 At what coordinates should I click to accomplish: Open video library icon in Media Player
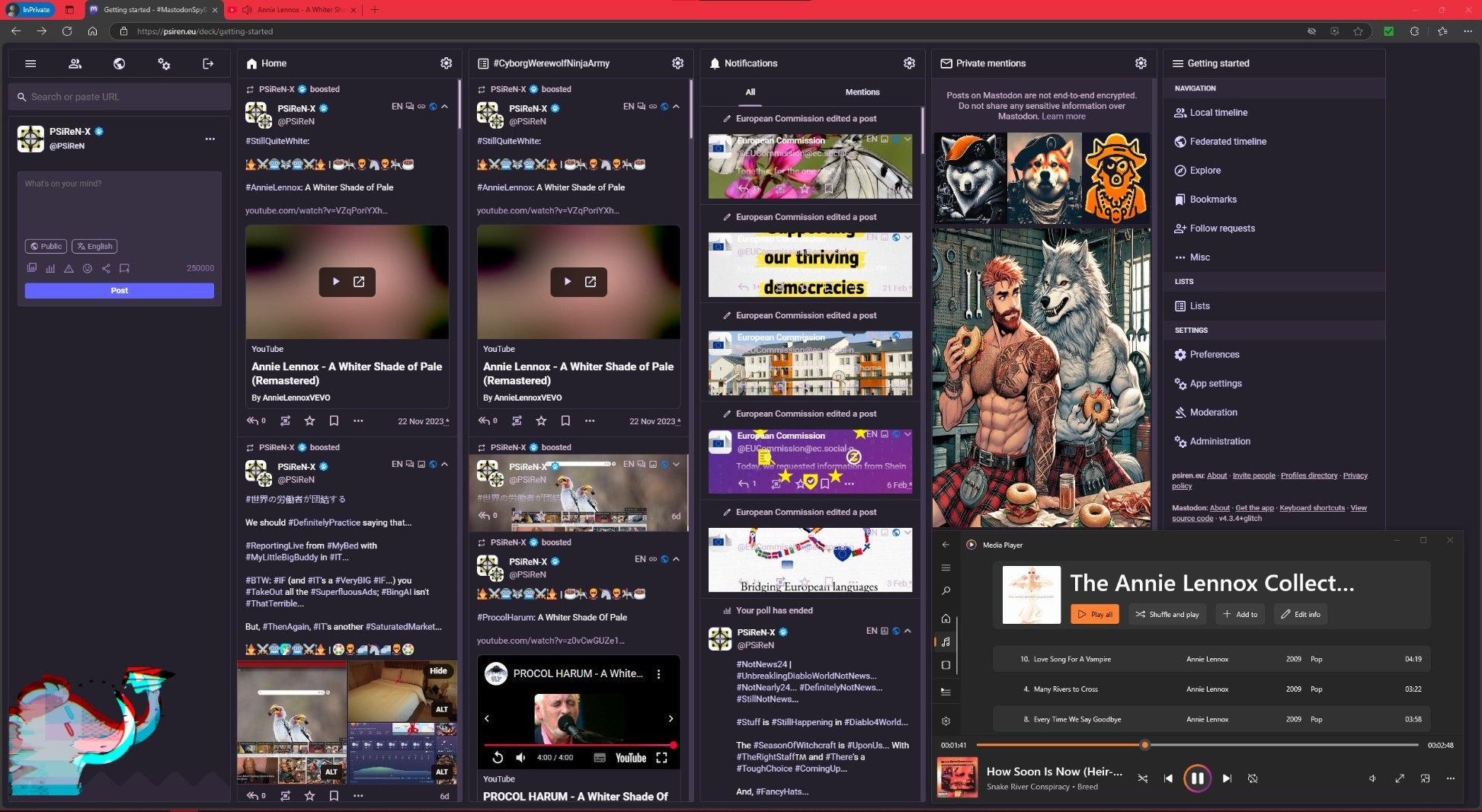[x=946, y=665]
